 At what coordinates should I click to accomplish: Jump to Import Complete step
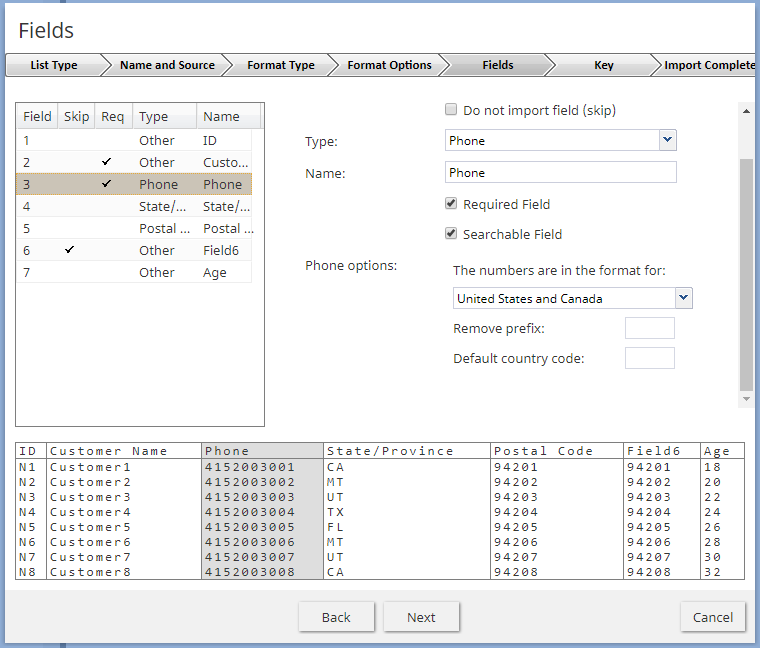coord(709,65)
